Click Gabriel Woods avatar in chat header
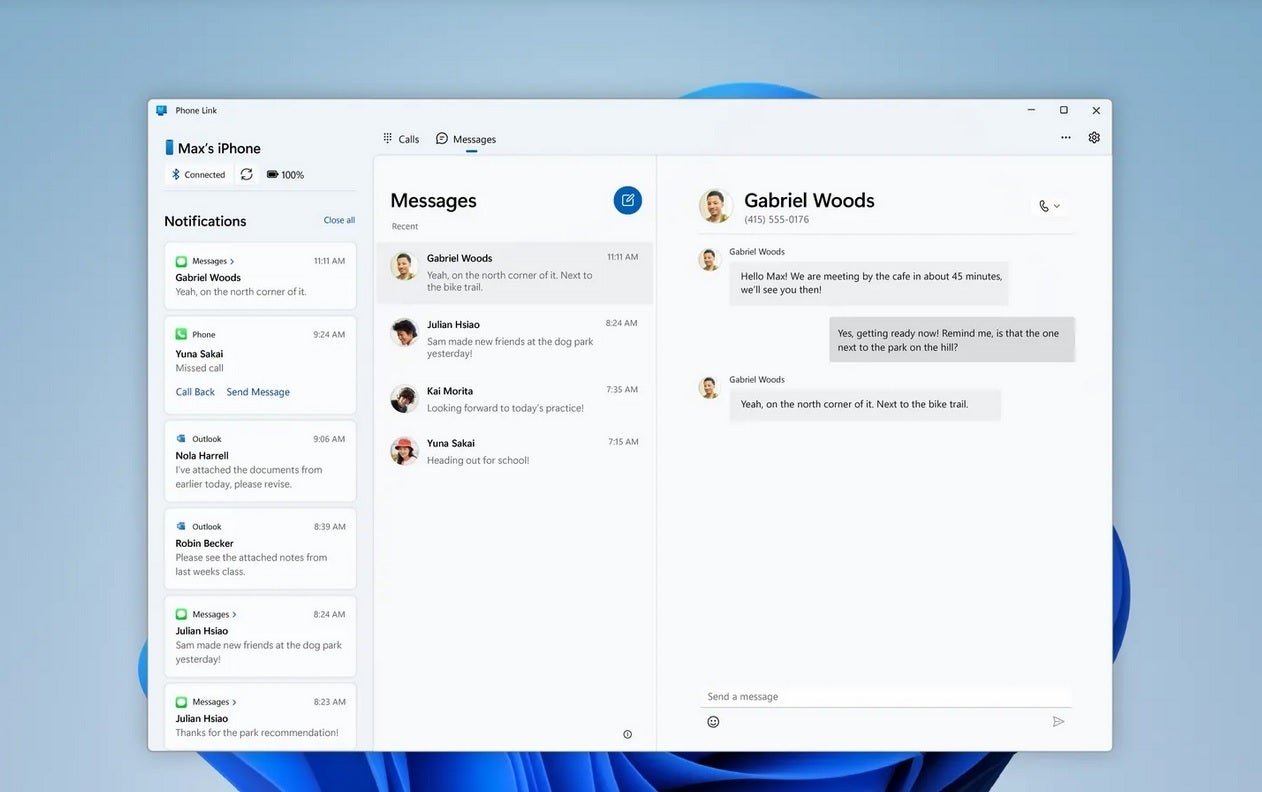 pyautogui.click(x=716, y=206)
